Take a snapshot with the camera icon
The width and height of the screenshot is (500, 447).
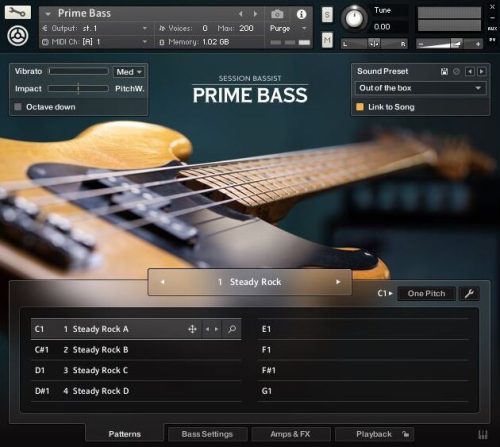coord(277,14)
